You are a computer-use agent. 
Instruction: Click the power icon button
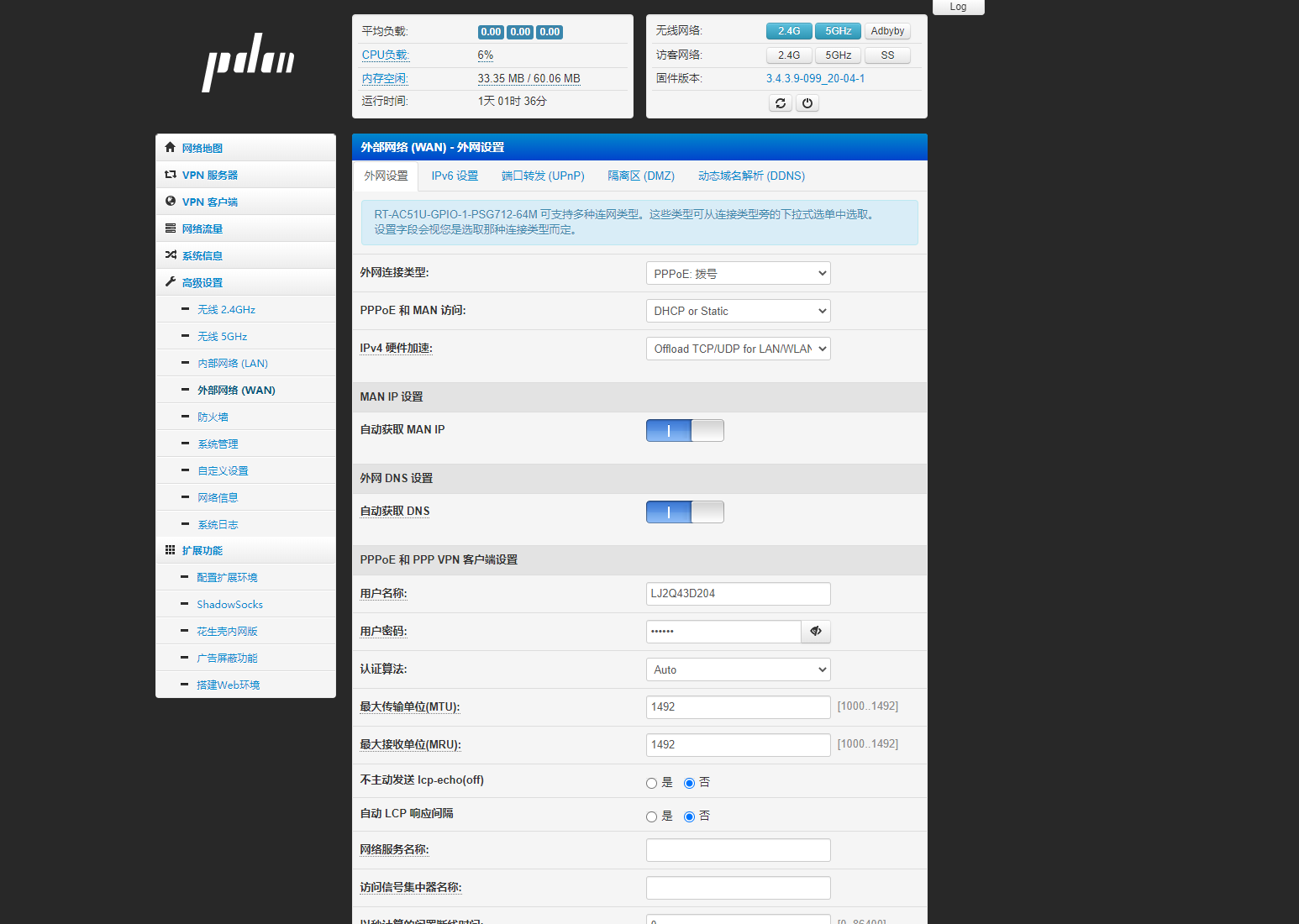point(807,103)
